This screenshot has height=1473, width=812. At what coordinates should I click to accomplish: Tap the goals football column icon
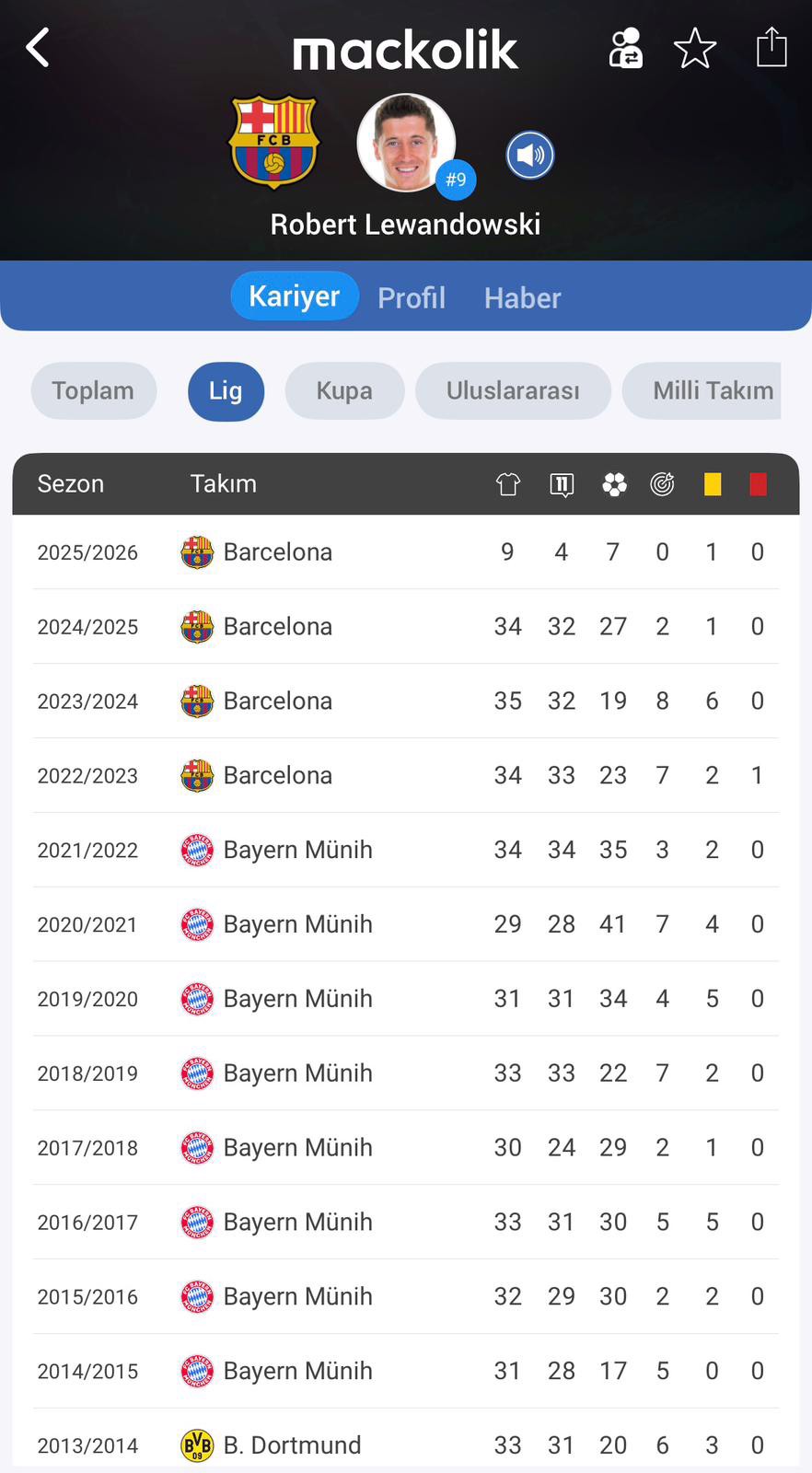[x=614, y=484]
